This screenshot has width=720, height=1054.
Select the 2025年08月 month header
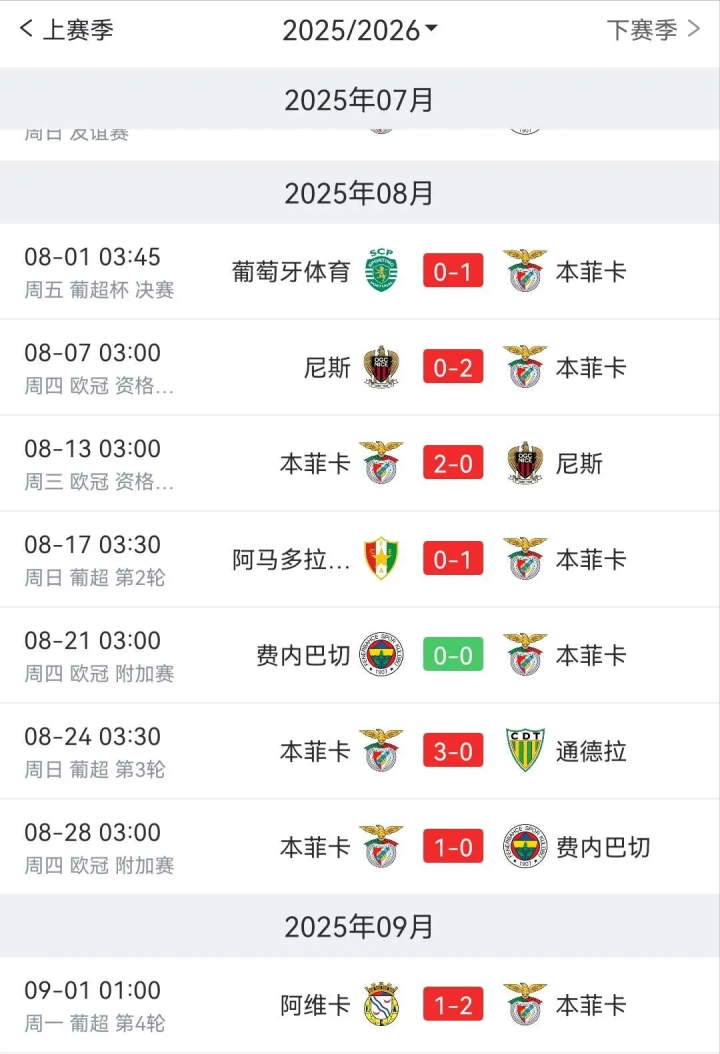click(360, 193)
